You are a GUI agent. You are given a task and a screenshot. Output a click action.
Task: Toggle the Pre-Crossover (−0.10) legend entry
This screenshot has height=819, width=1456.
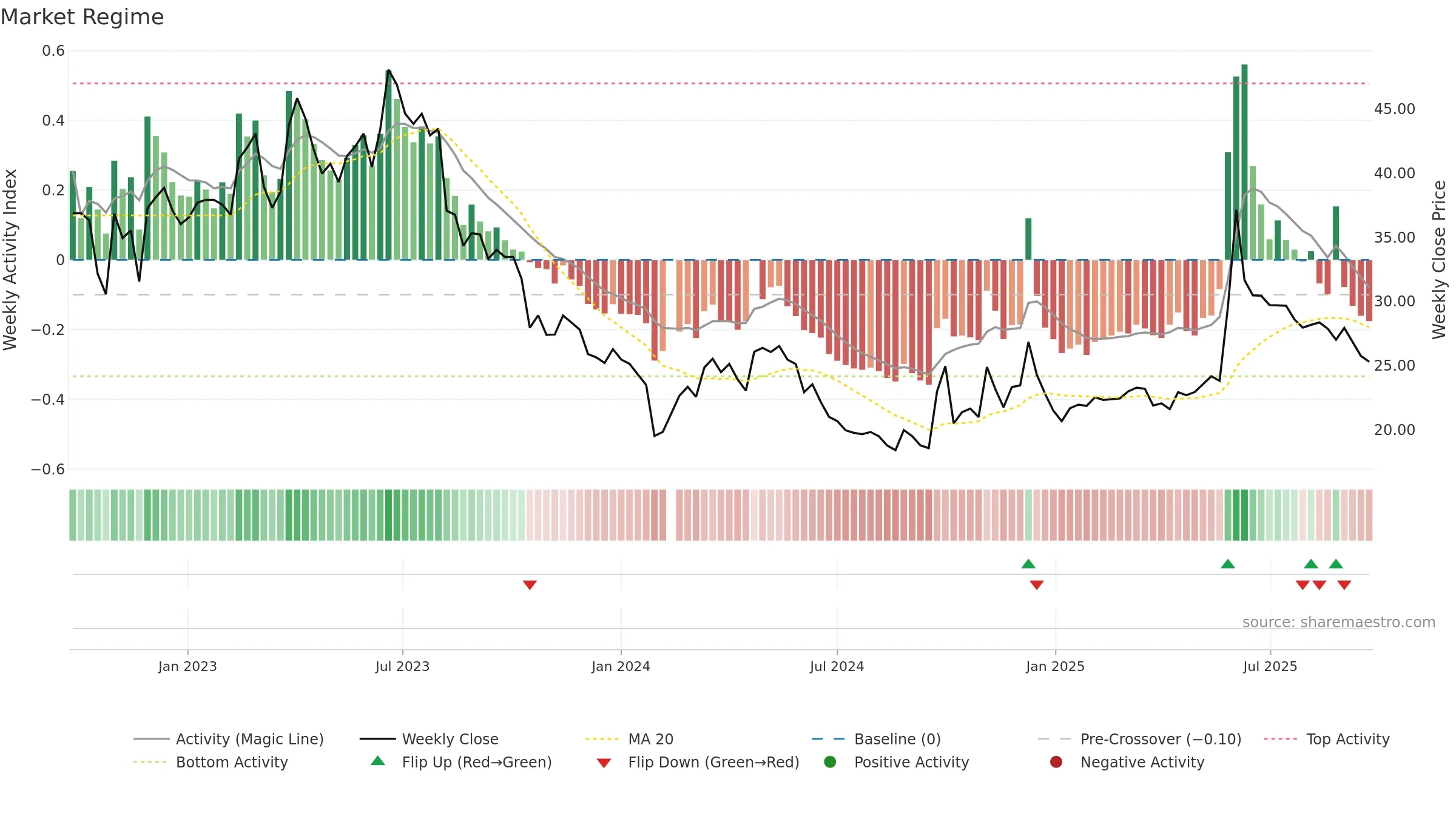coord(1140,739)
